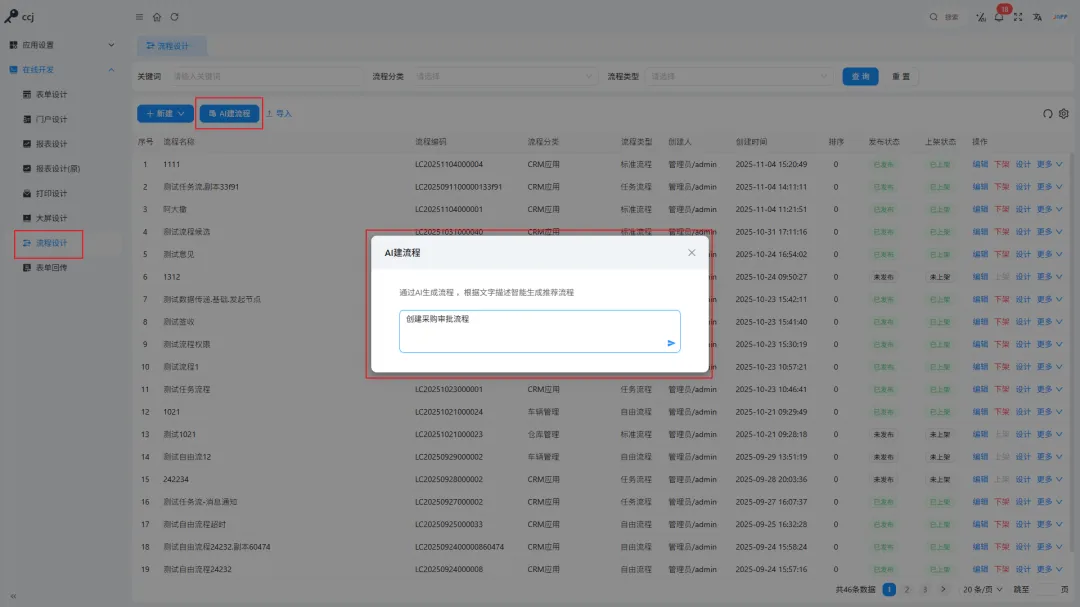
Task: Open the 新建 dropdown button
Action: coord(165,114)
